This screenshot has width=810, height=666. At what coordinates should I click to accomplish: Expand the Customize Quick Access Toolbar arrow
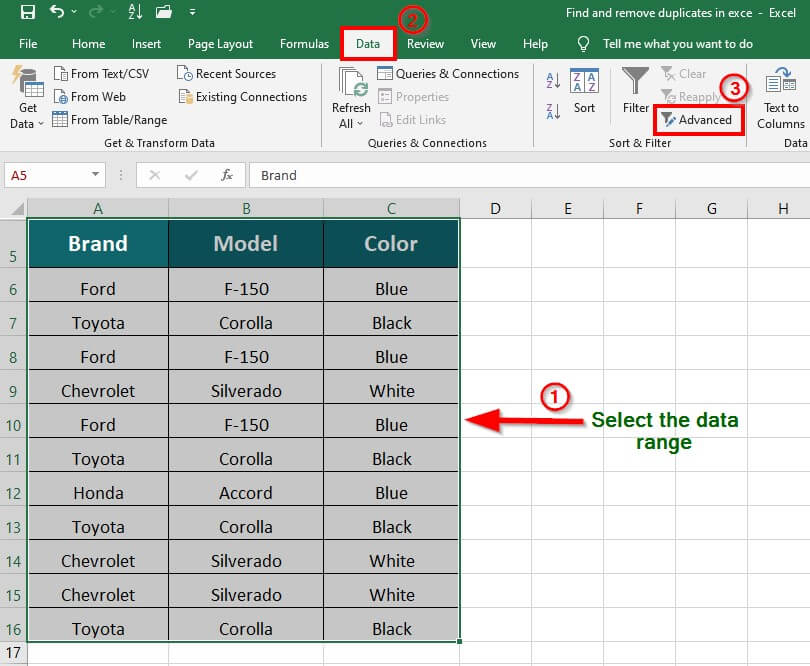192,13
